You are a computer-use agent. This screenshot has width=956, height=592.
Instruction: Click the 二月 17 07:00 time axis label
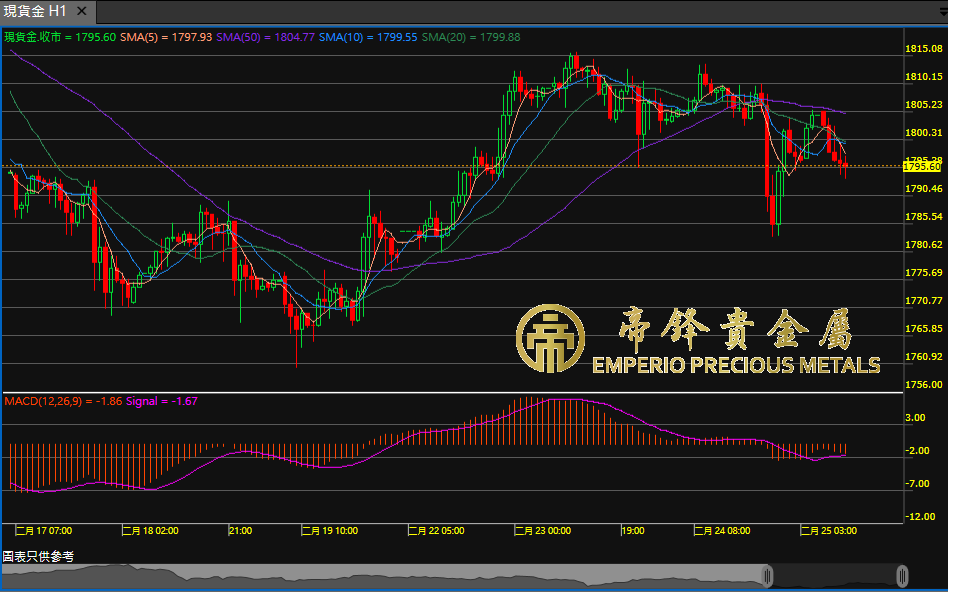(44, 531)
